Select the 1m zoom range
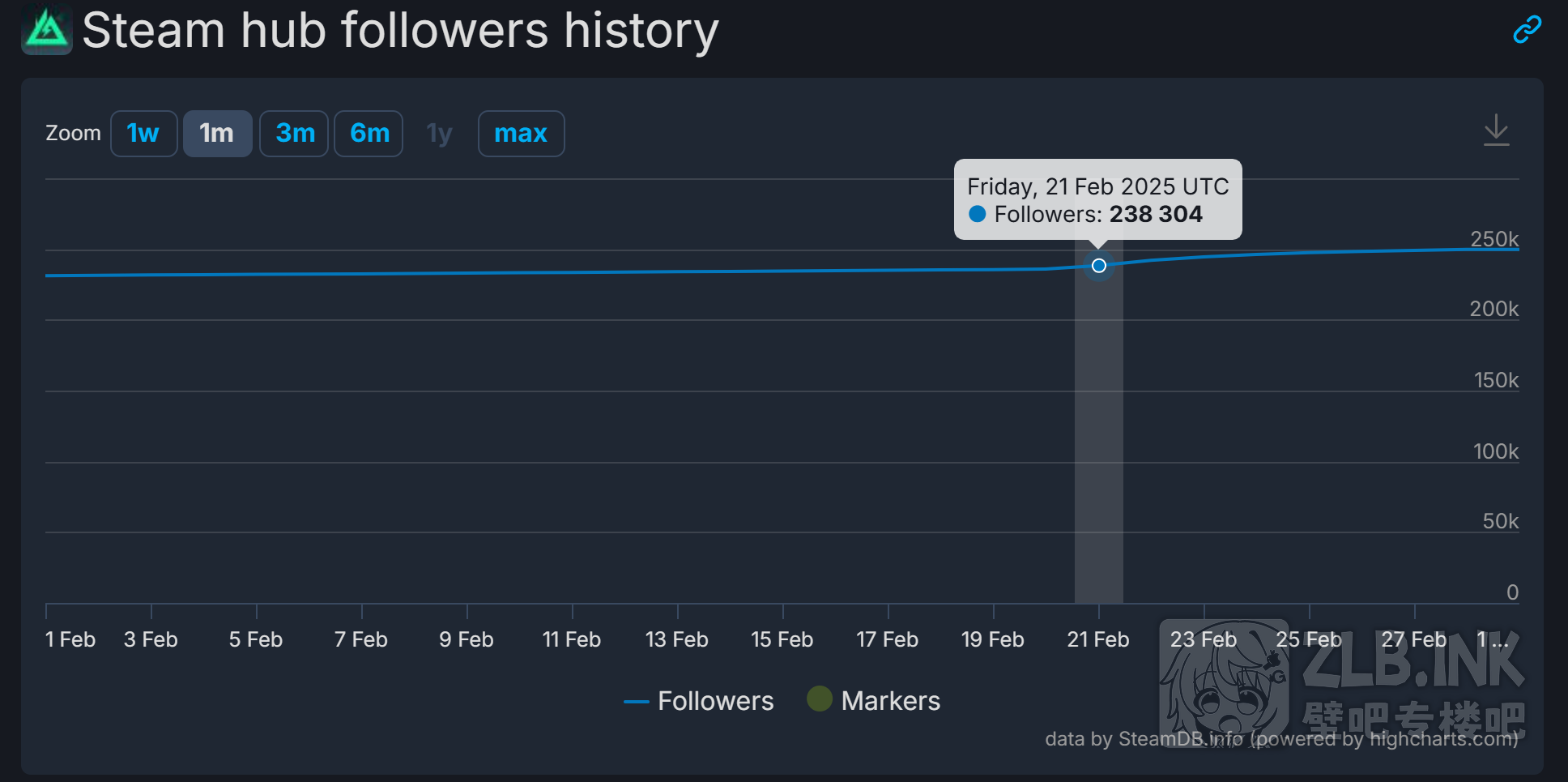Viewport: 1568px width, 782px height. click(x=217, y=134)
